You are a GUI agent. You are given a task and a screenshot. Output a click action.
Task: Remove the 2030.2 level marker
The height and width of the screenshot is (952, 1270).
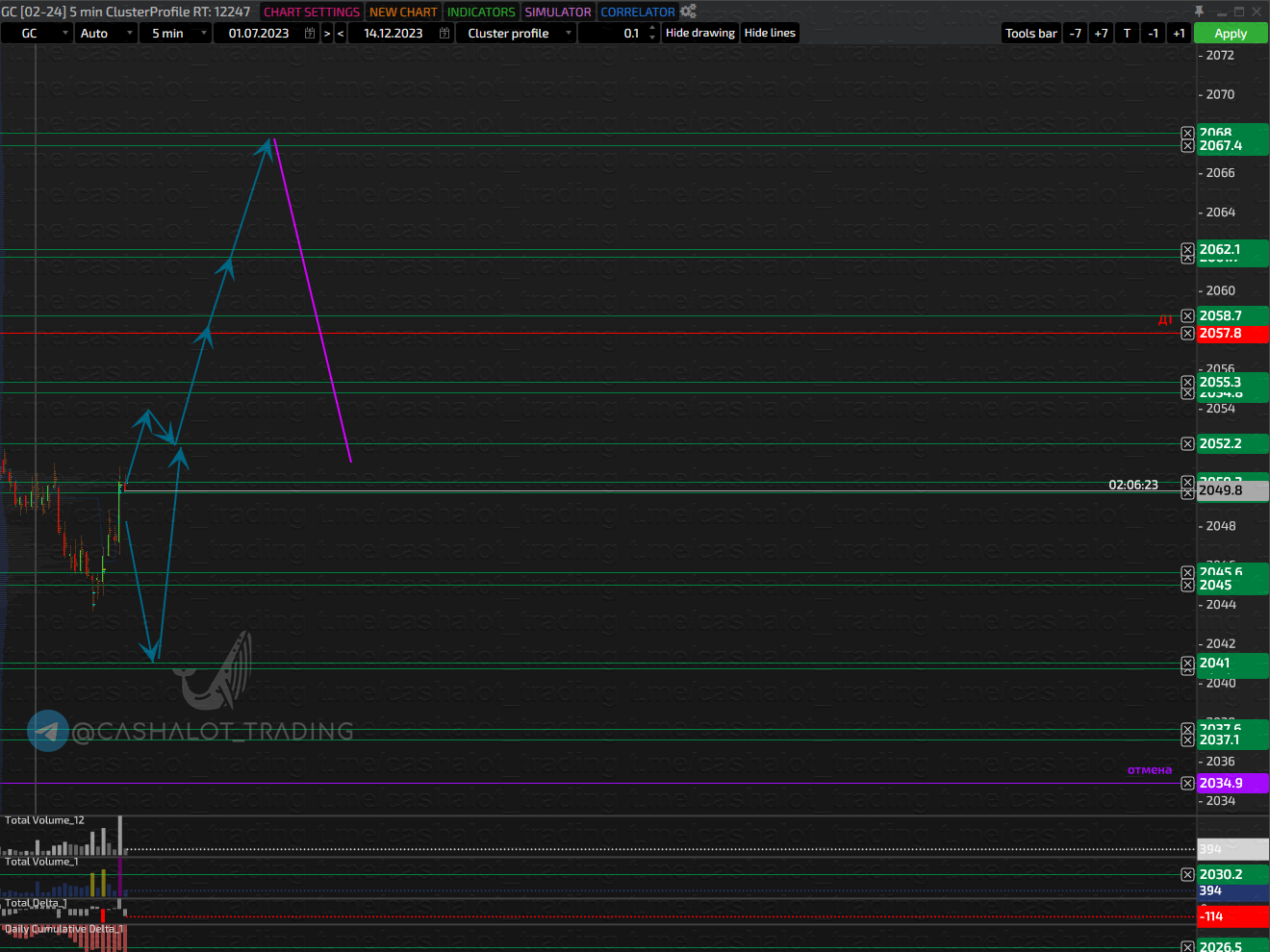[1187, 875]
